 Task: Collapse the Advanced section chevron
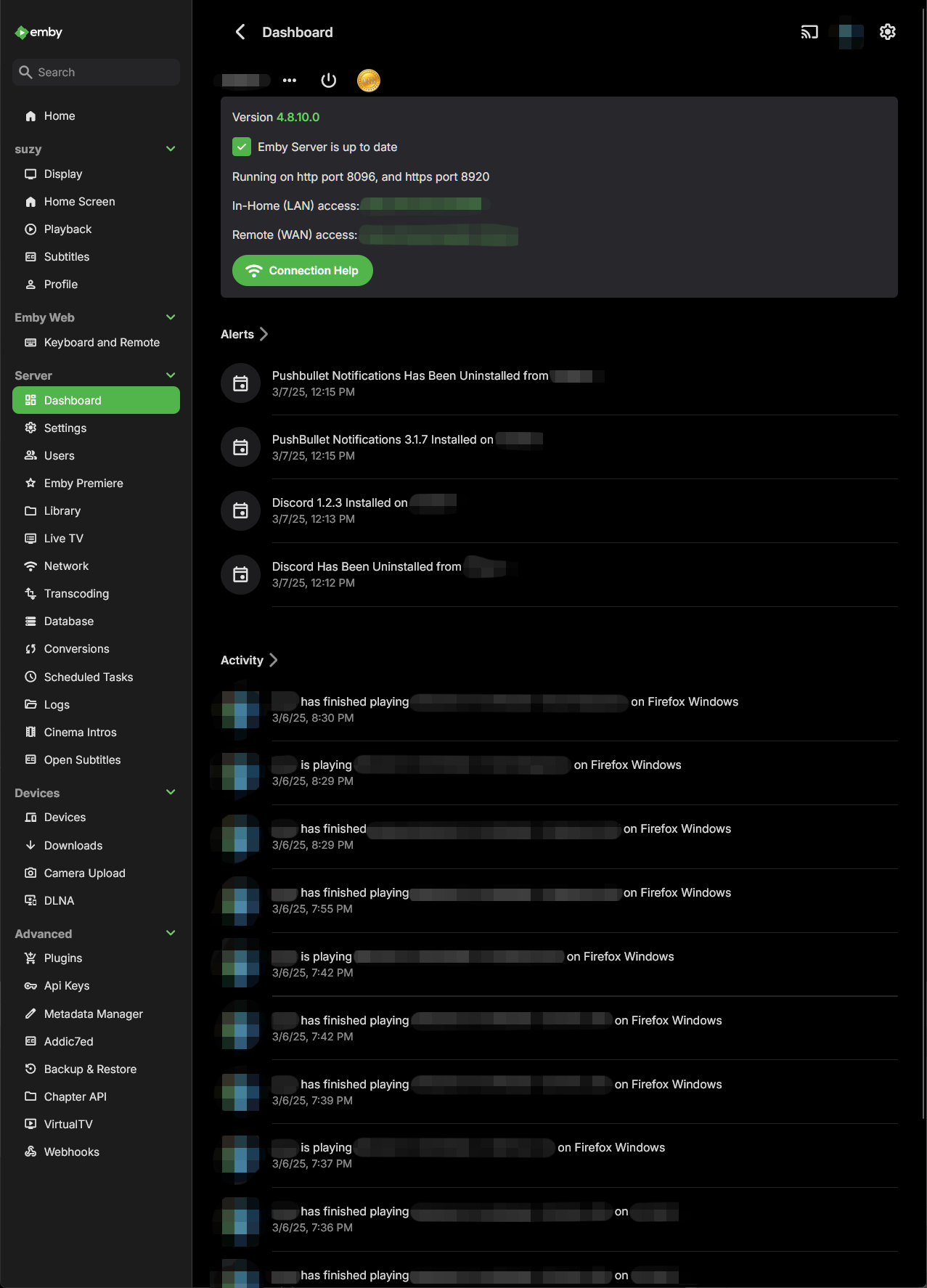click(171, 933)
